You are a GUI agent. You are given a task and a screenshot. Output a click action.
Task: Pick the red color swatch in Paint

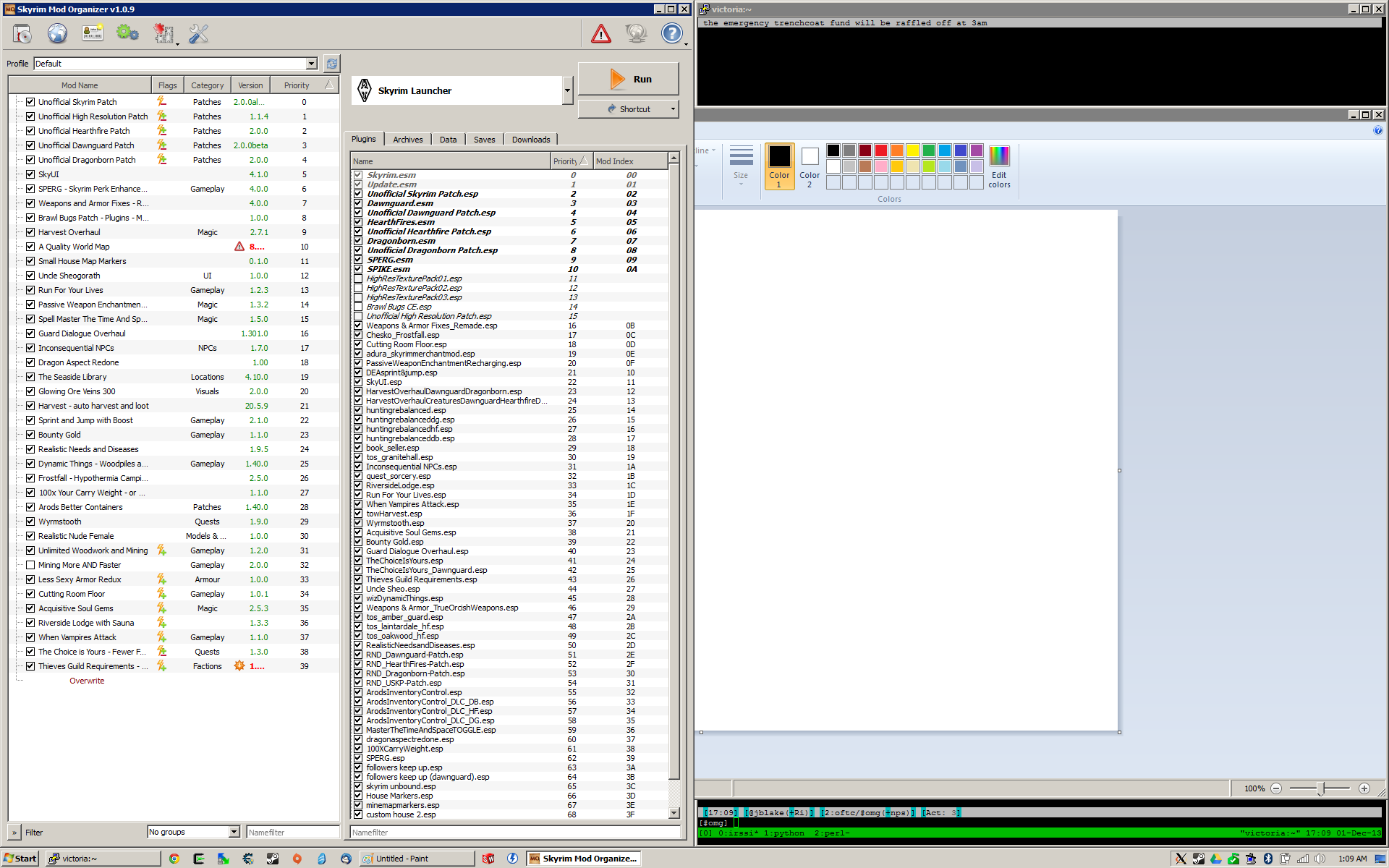pos(880,150)
